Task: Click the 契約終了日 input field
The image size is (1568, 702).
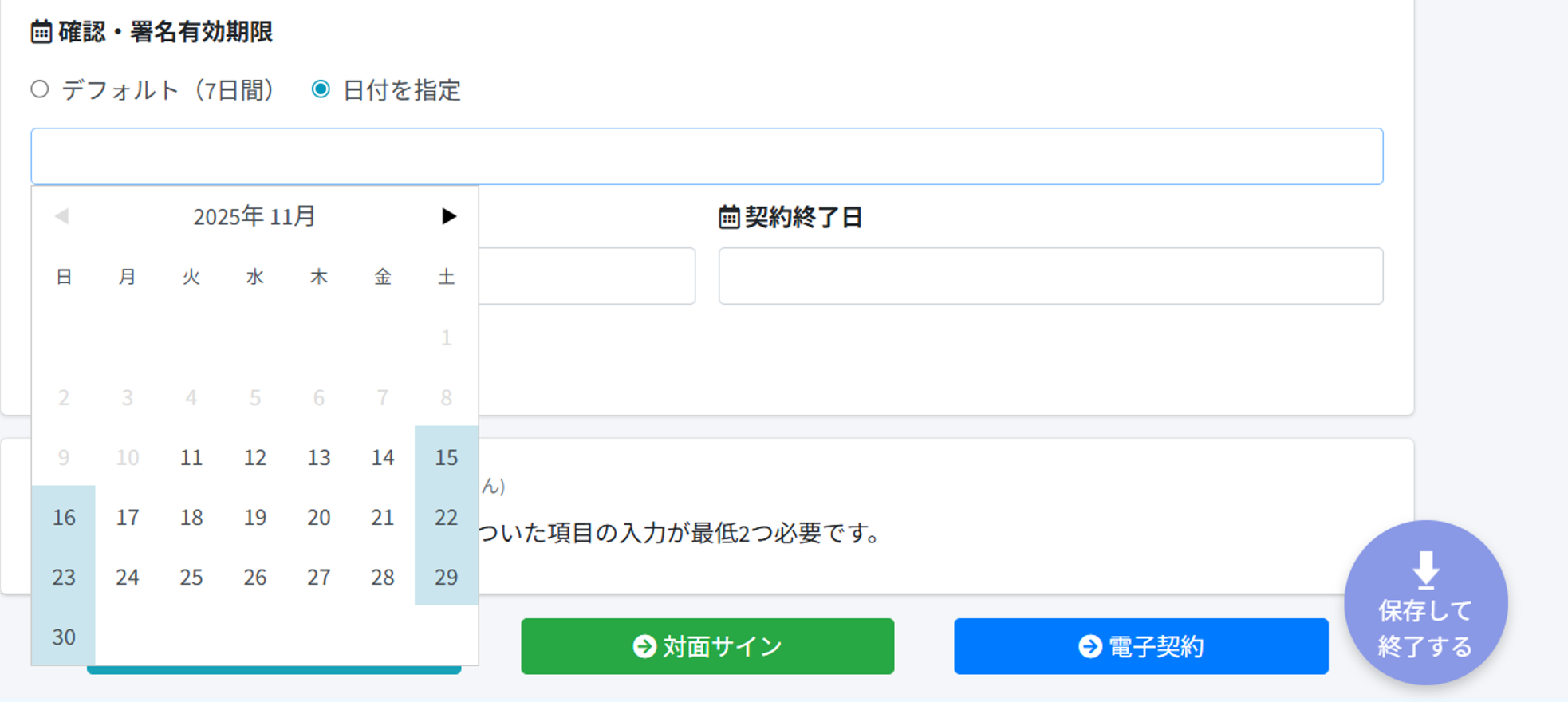Action: [x=1050, y=276]
